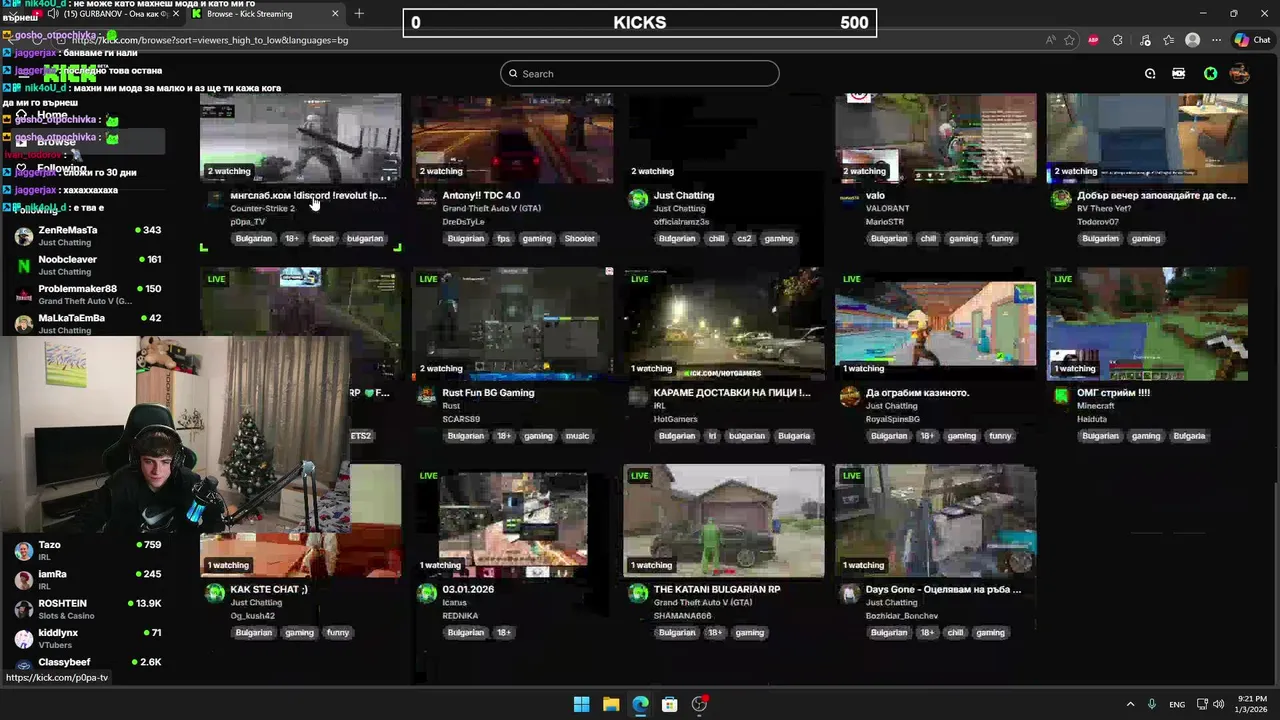Open Days Gone stream title by Bozhidar_Bonchev

943,589
